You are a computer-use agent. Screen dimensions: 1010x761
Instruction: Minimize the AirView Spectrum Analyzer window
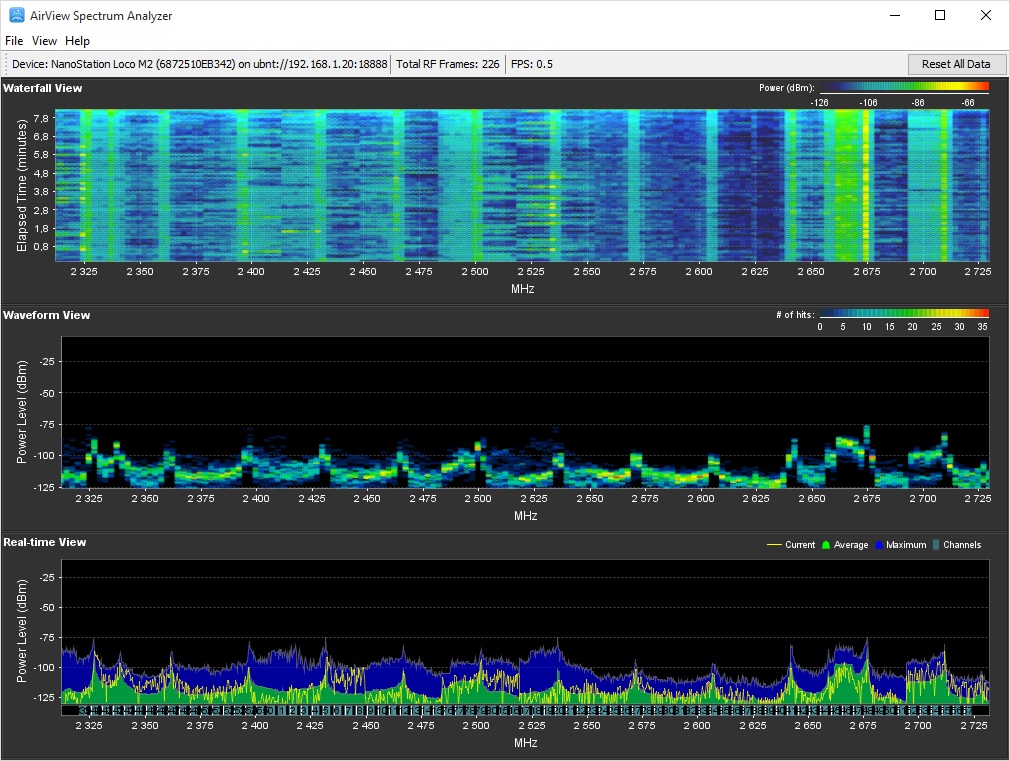(x=894, y=15)
